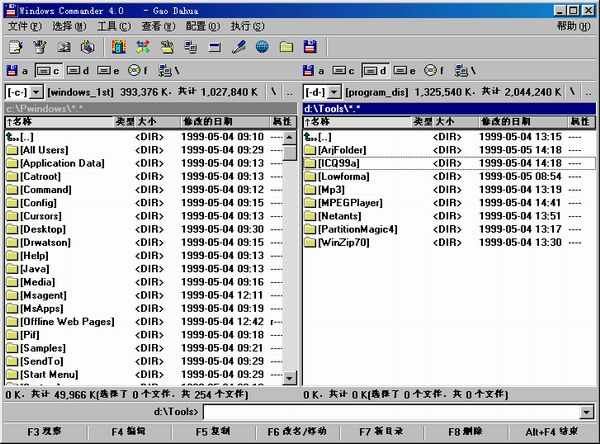This screenshot has height=444, width=600.
Task: Click the networked computers toolbar icon
Action: (191, 47)
